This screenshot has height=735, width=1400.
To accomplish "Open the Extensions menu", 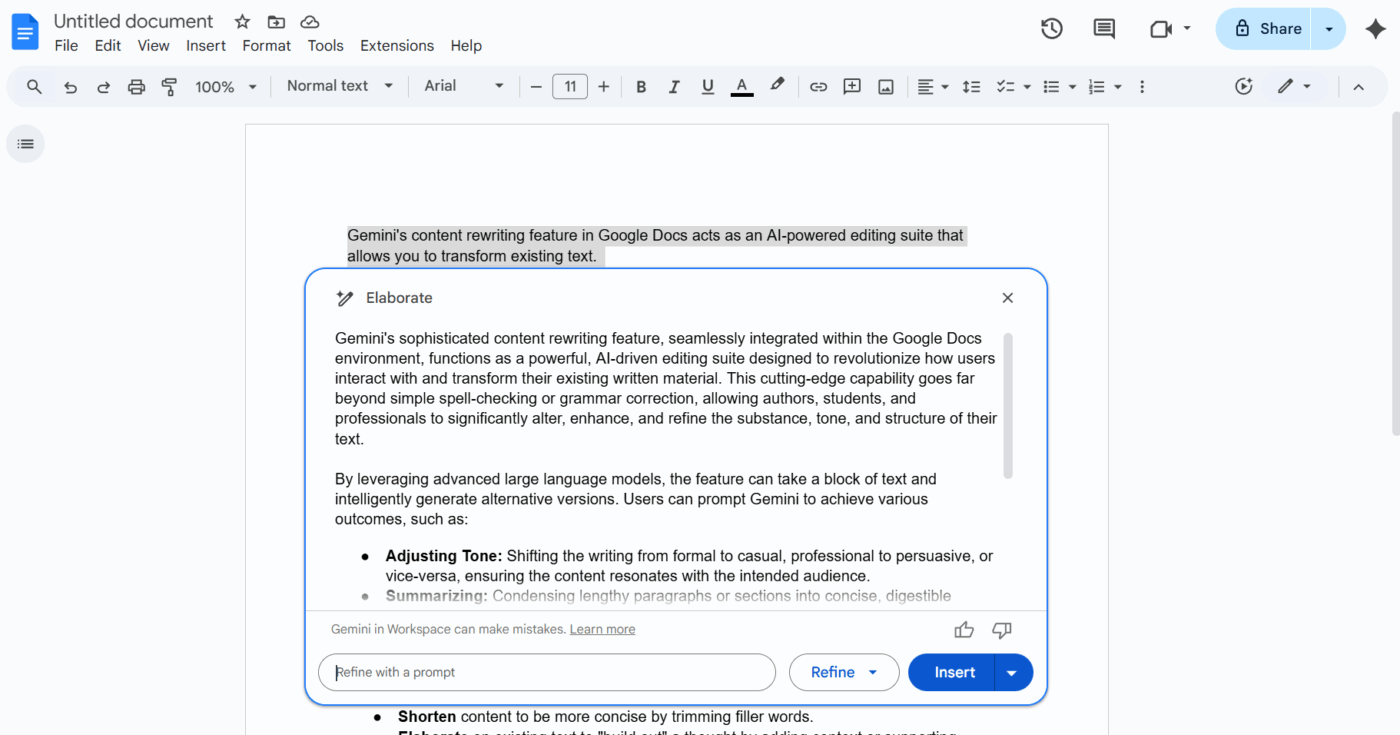I will (x=397, y=45).
